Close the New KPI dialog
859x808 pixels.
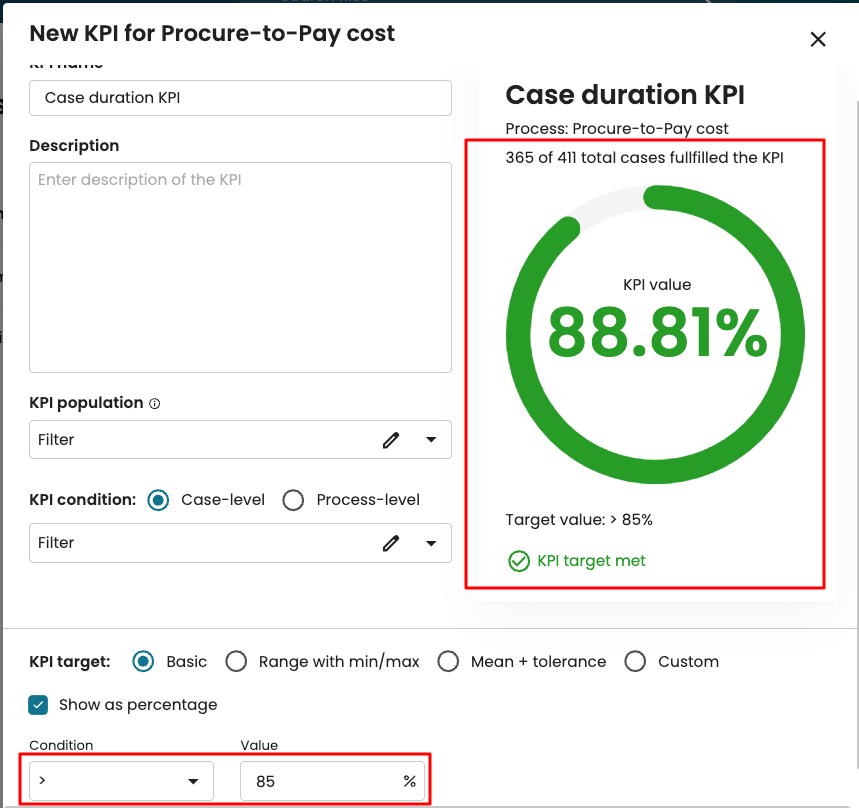[818, 39]
